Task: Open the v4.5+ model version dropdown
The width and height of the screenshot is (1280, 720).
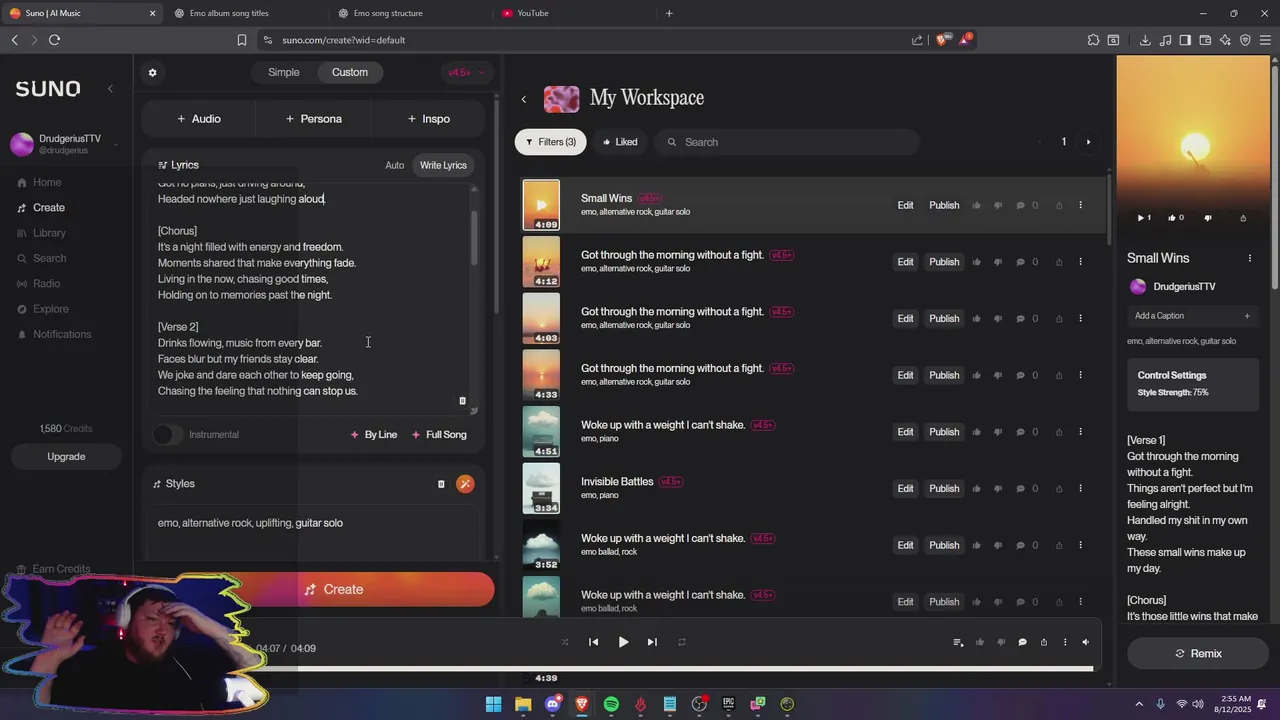Action: tap(466, 72)
